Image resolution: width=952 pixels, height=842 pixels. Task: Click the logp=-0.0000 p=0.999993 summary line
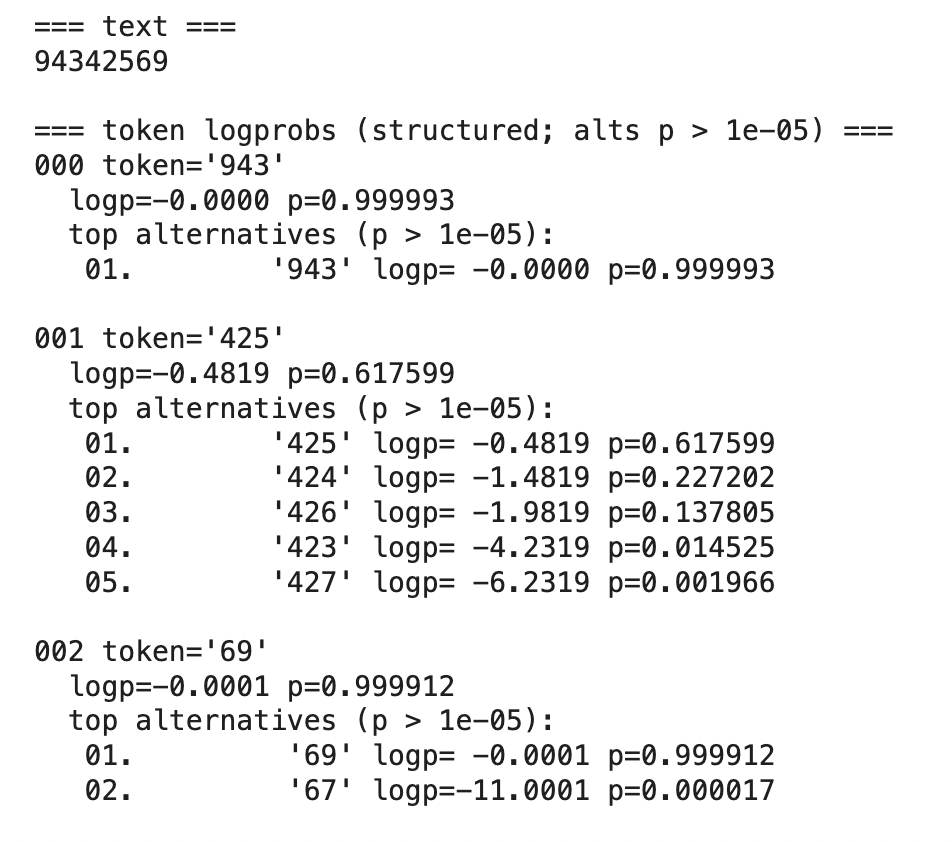[x=262, y=200]
